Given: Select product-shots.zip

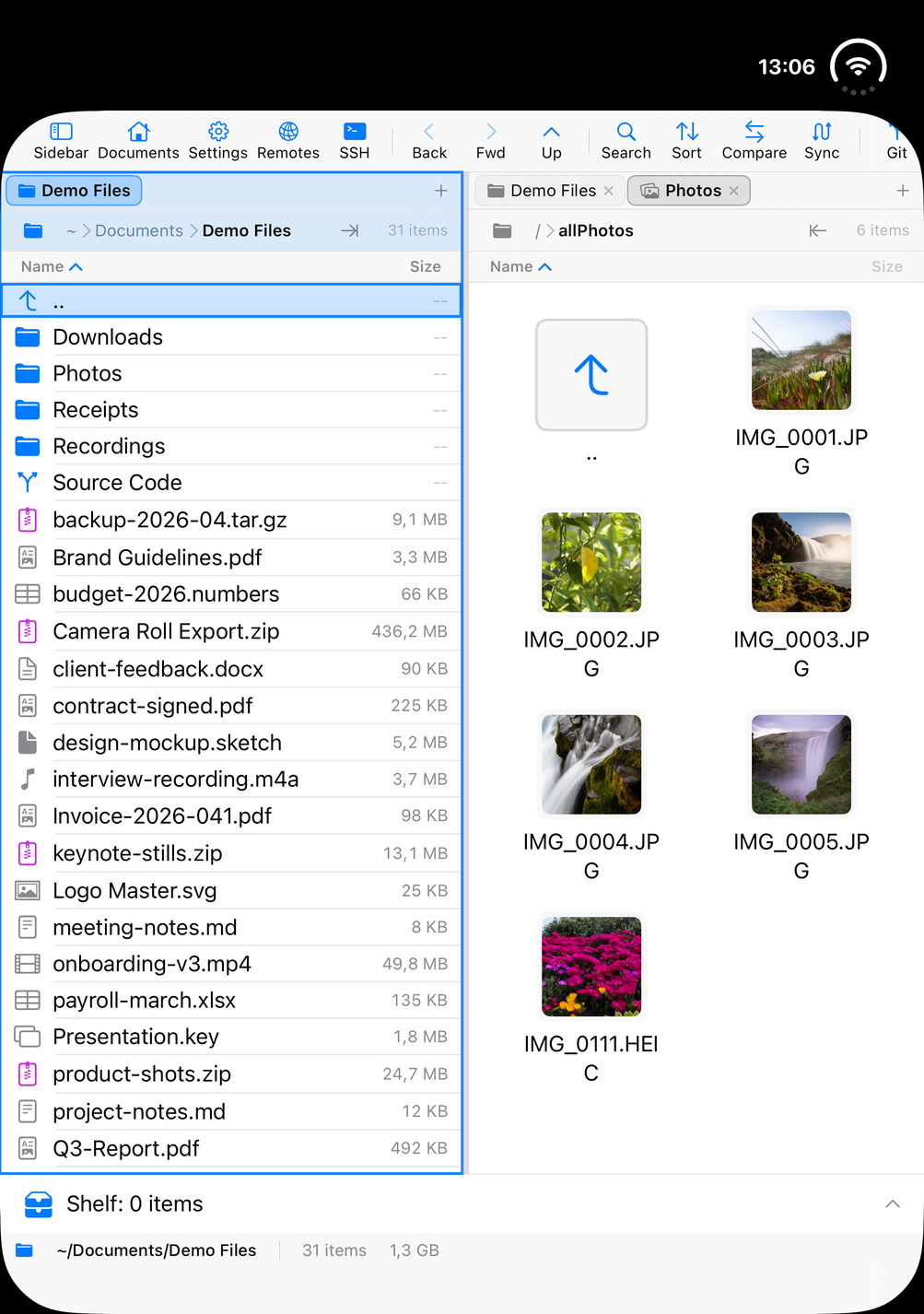Looking at the screenshot, I should (x=232, y=1074).
